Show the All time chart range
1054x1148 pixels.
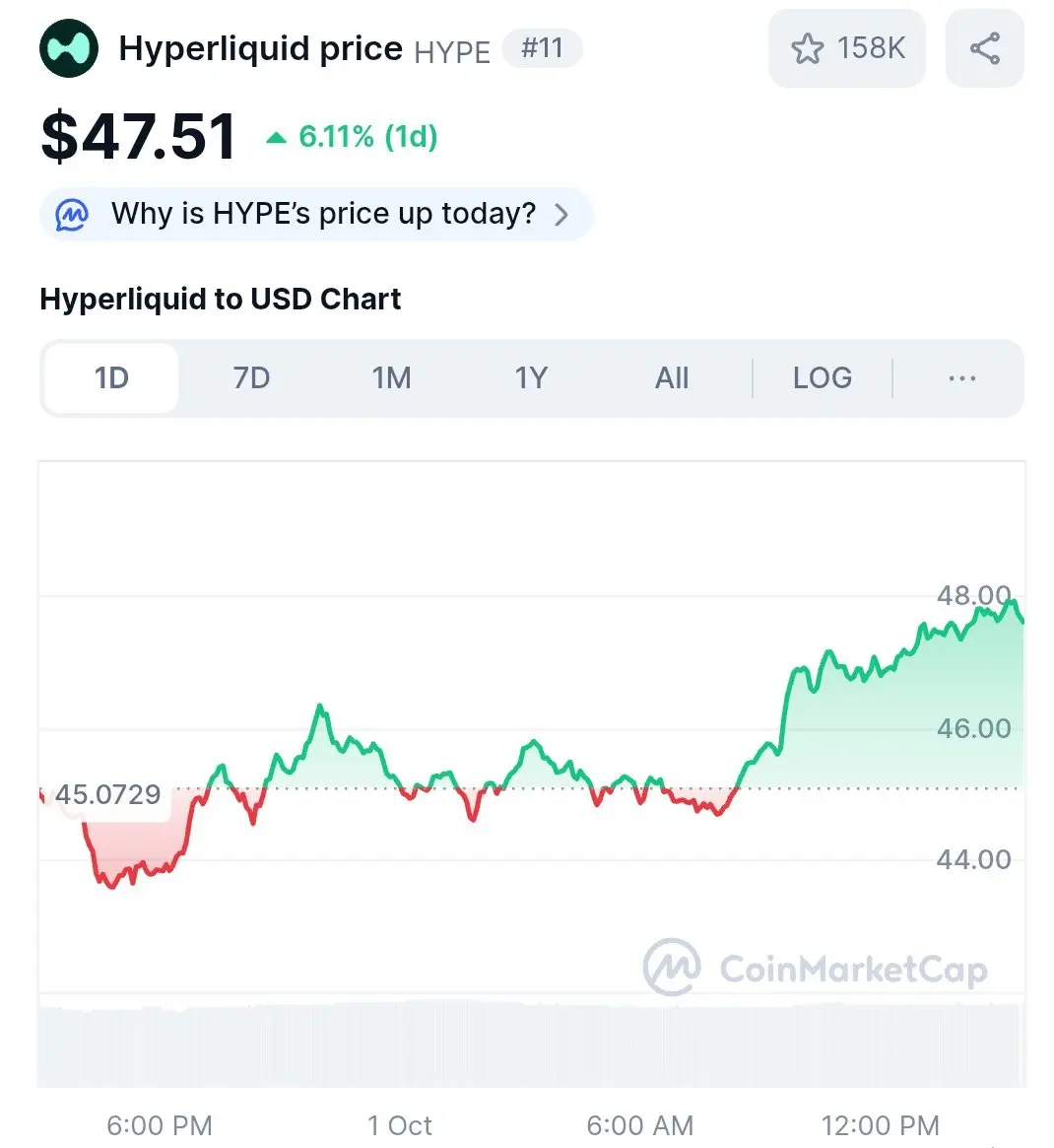672,378
